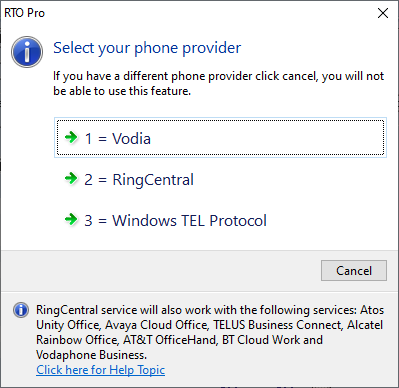Choose Vodia as the phone provider
The width and height of the screenshot is (399, 388).
tap(220, 137)
